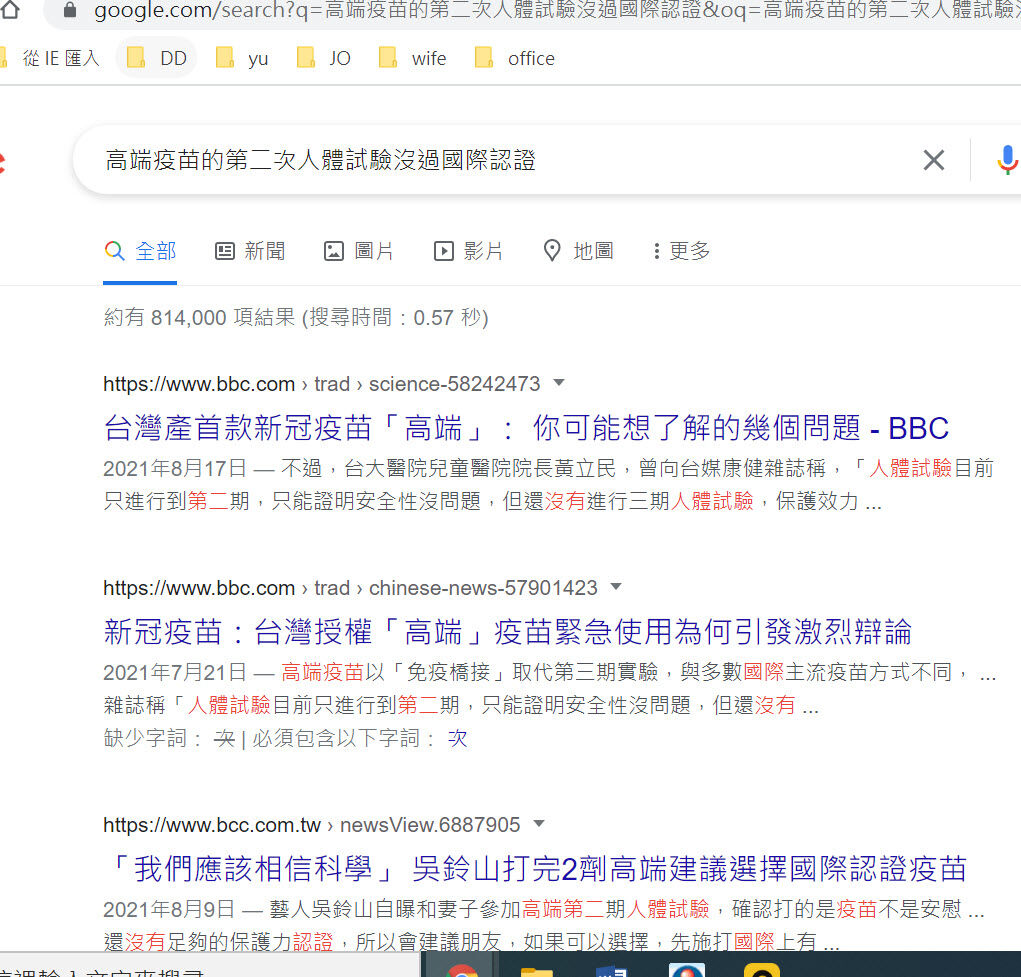The height and width of the screenshot is (977, 1021).
Task: Open the wife bookmarks folder
Action: (x=412, y=59)
